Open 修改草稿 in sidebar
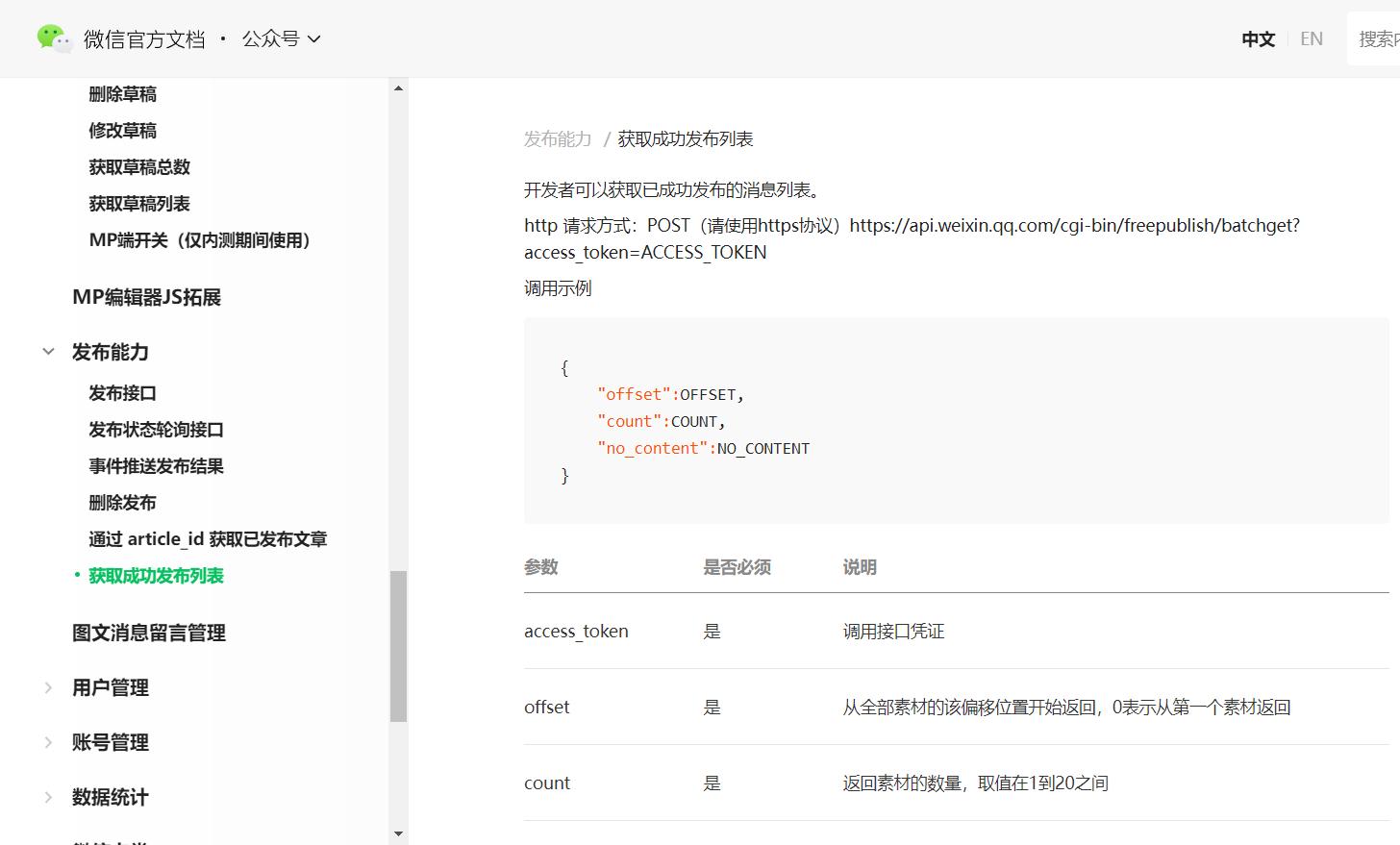The image size is (1400, 845). 123,131
